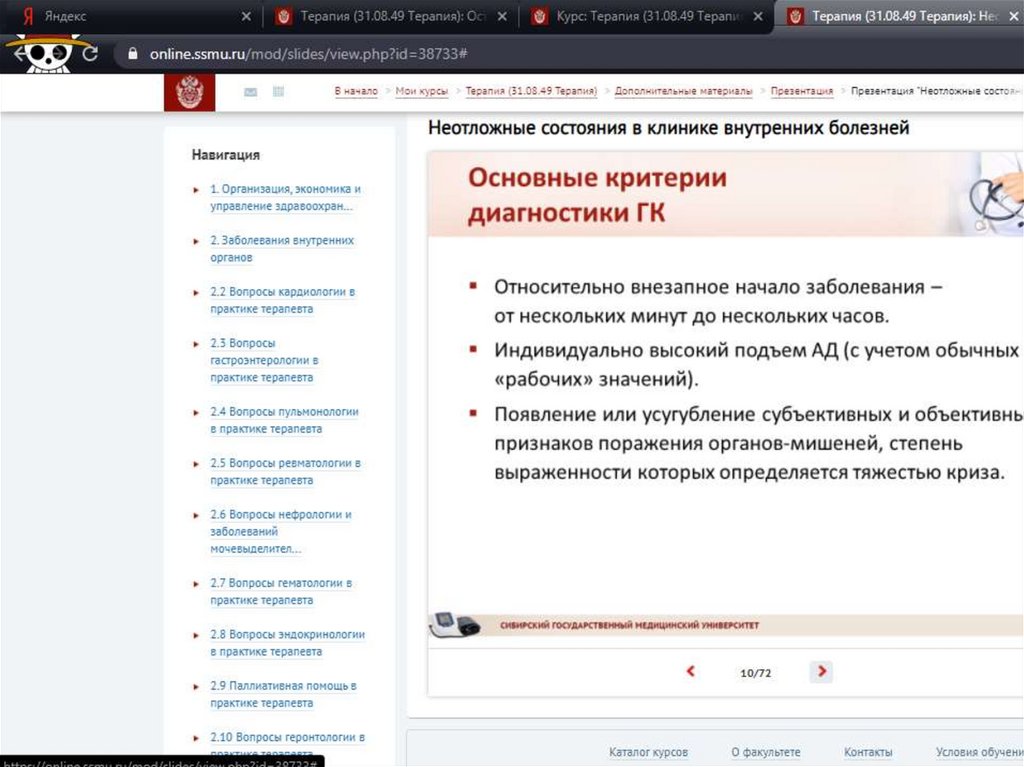Switch to Курс: Терапия tab

(x=647, y=16)
